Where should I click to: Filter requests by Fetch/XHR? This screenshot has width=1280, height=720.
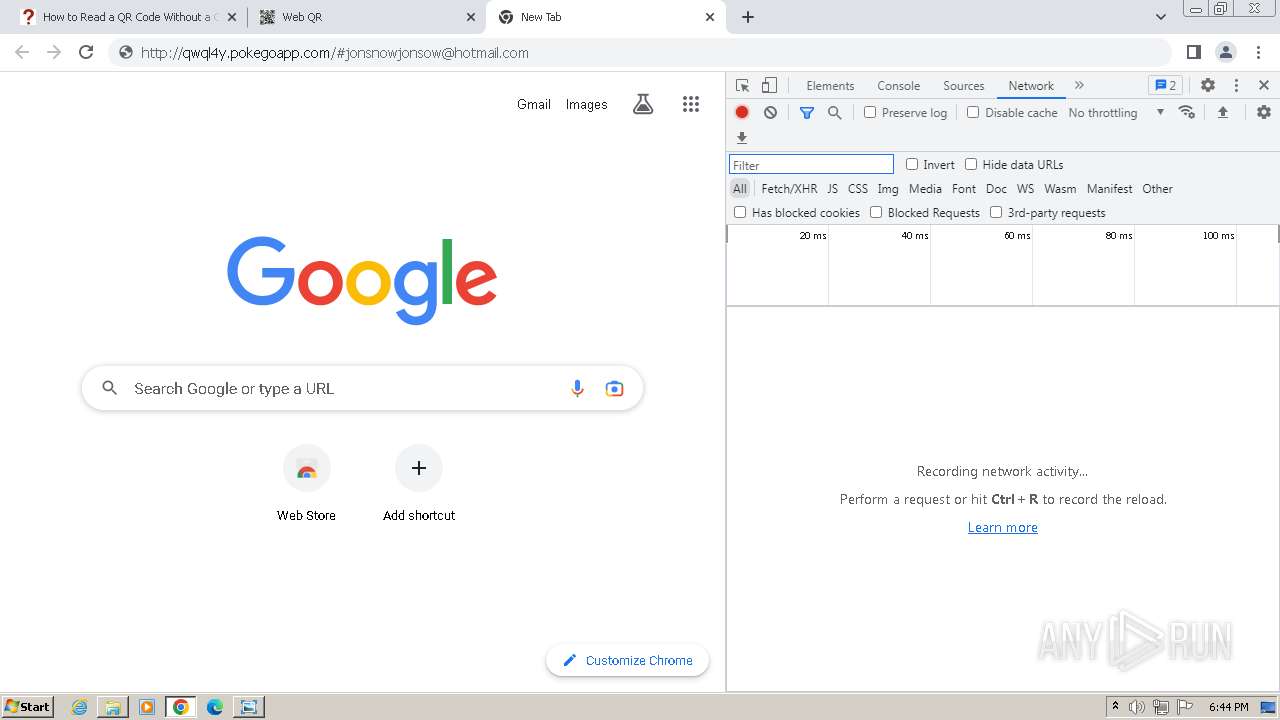coord(789,189)
